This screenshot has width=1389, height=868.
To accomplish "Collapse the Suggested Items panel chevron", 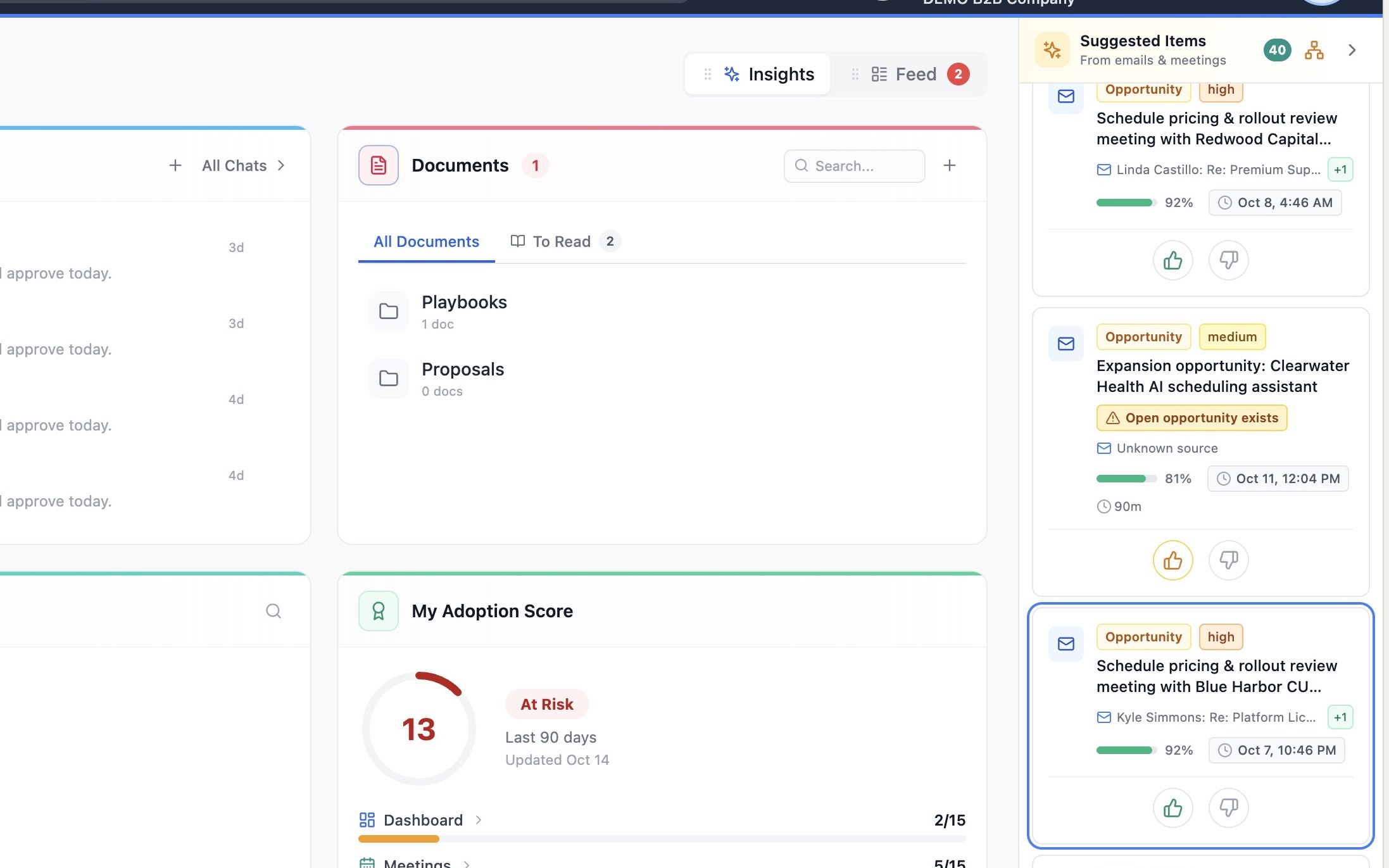I will pyautogui.click(x=1352, y=50).
